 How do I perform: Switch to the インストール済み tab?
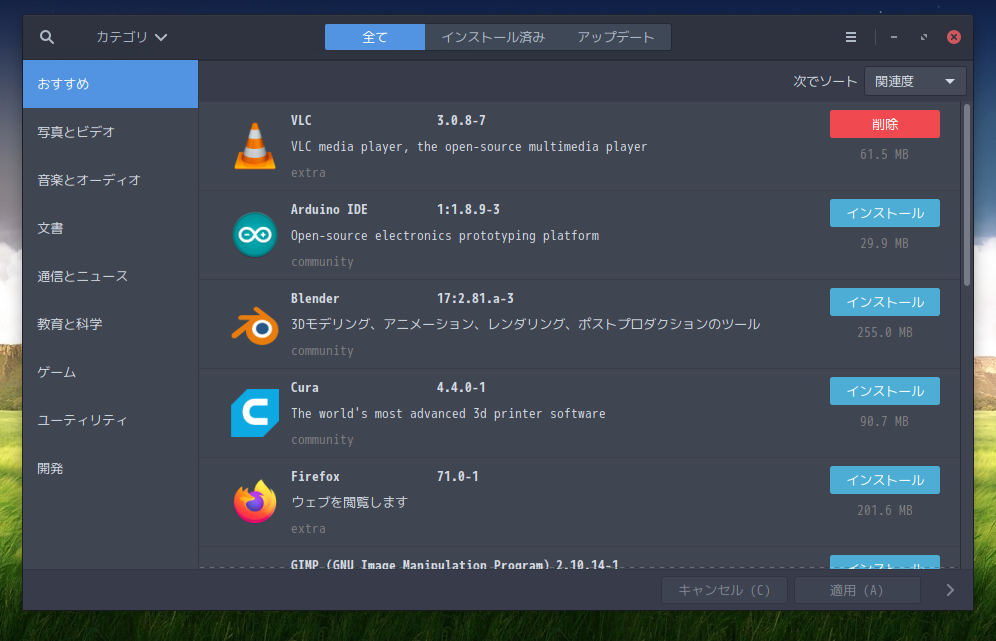click(493, 37)
